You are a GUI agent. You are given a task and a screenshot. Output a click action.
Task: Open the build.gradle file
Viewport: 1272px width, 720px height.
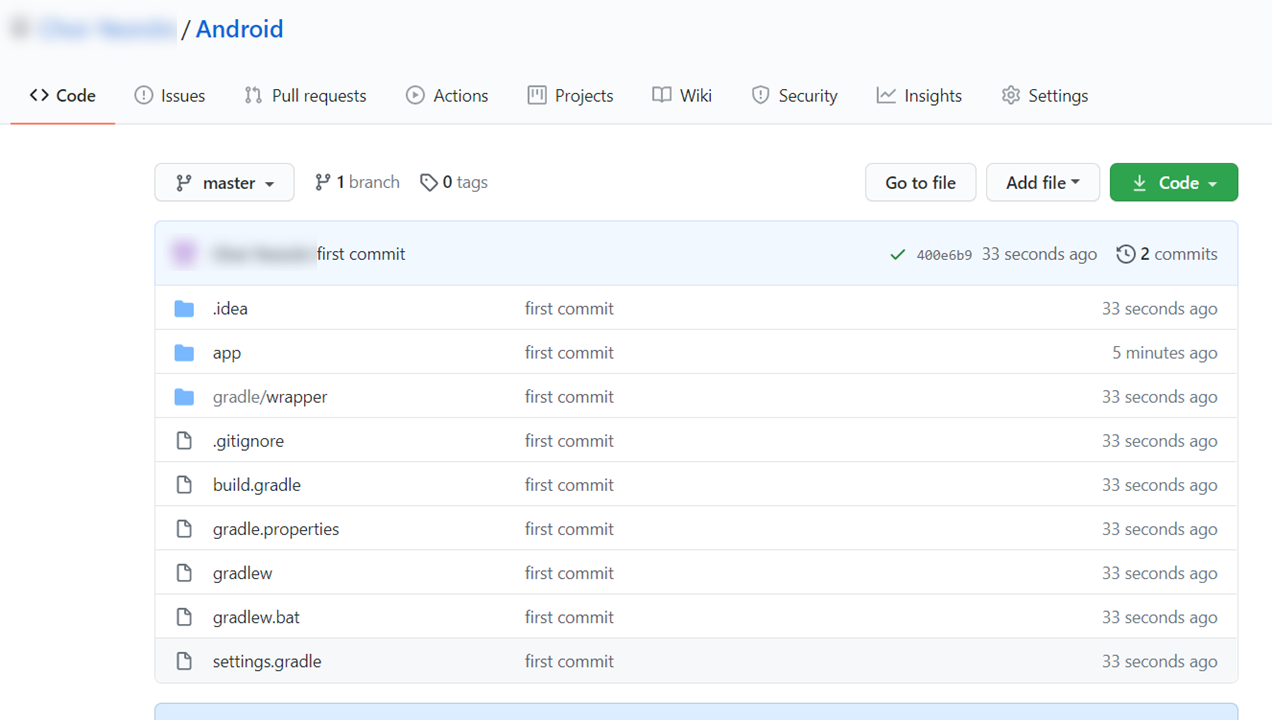point(257,485)
